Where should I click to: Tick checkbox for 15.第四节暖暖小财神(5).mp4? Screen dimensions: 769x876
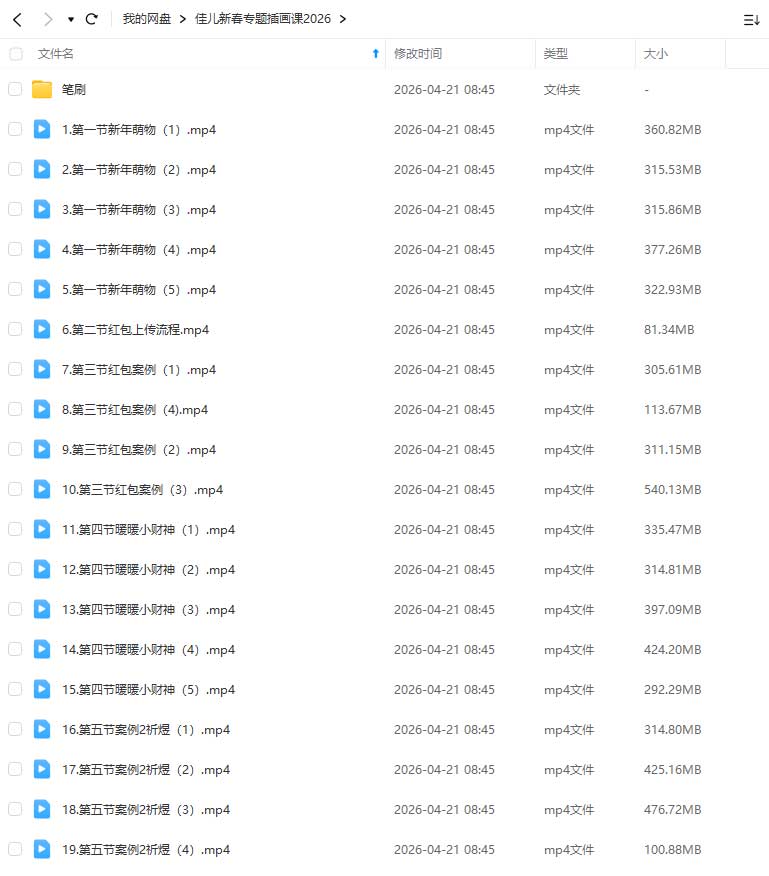(15, 689)
